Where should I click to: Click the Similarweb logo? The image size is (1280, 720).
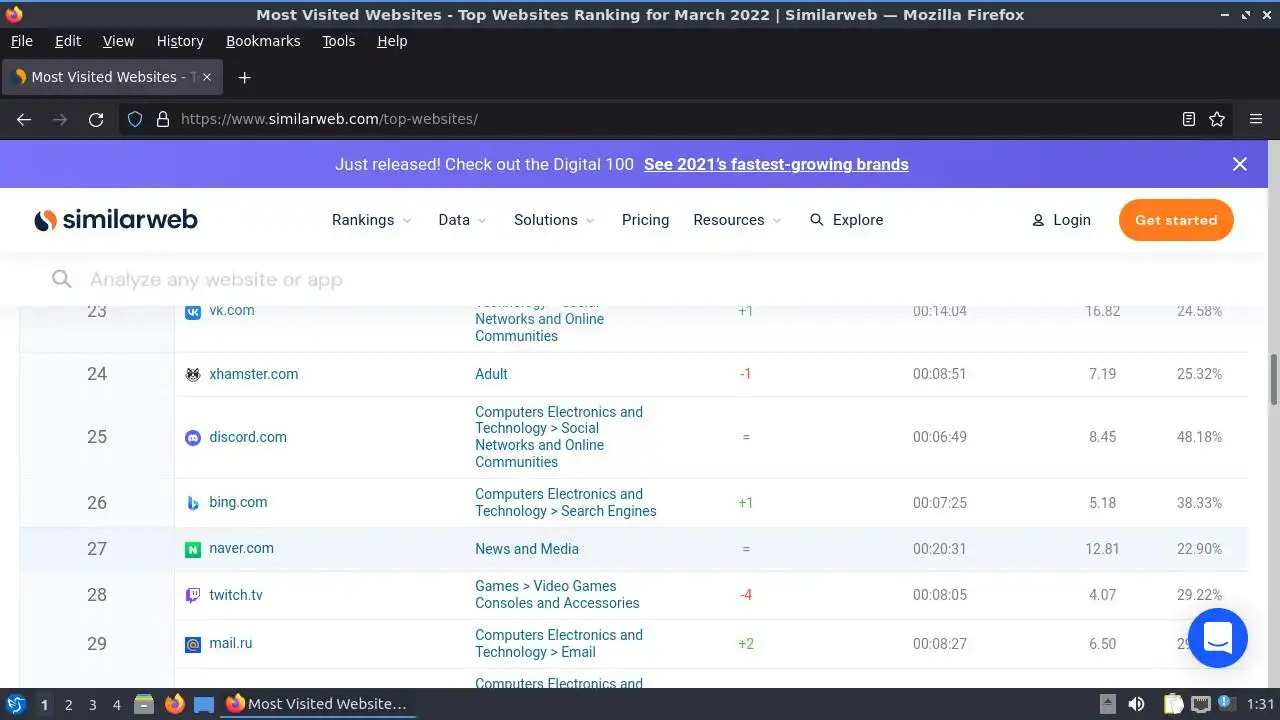[x=116, y=220]
